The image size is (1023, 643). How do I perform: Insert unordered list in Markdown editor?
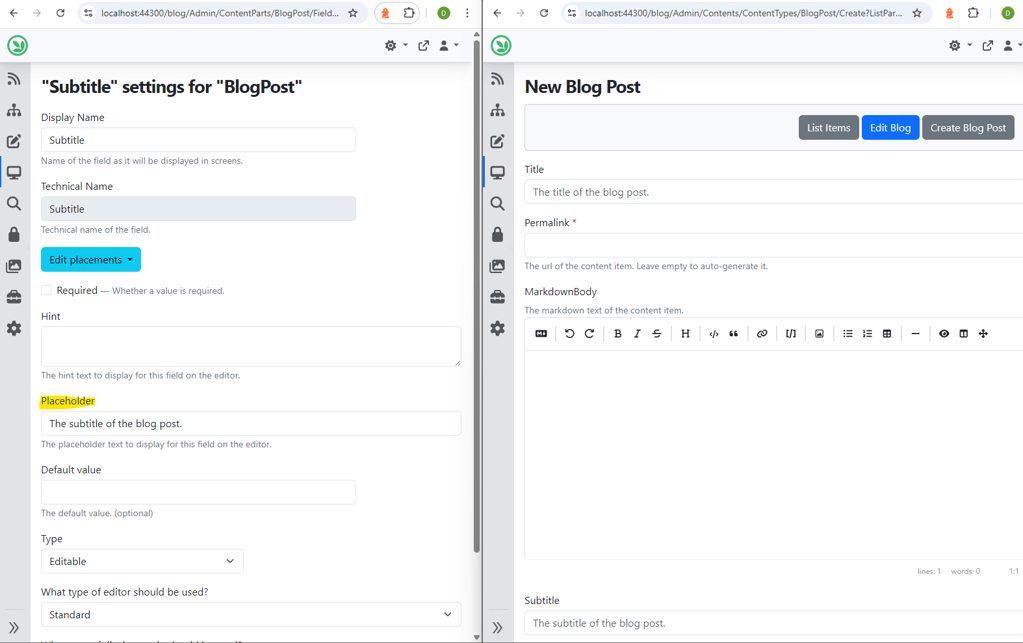[847, 334]
